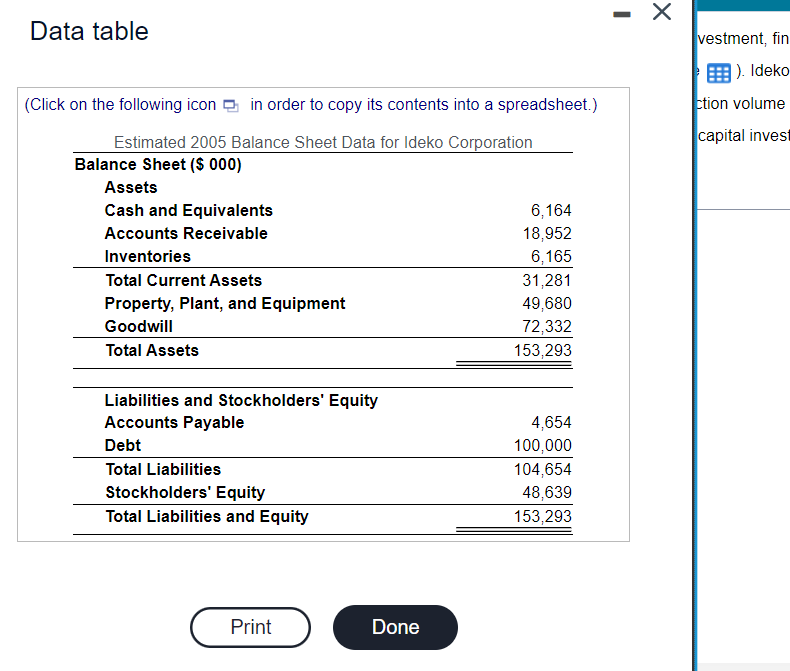The height and width of the screenshot is (671, 790).
Task: Click the Inventories label
Action: click(x=148, y=257)
